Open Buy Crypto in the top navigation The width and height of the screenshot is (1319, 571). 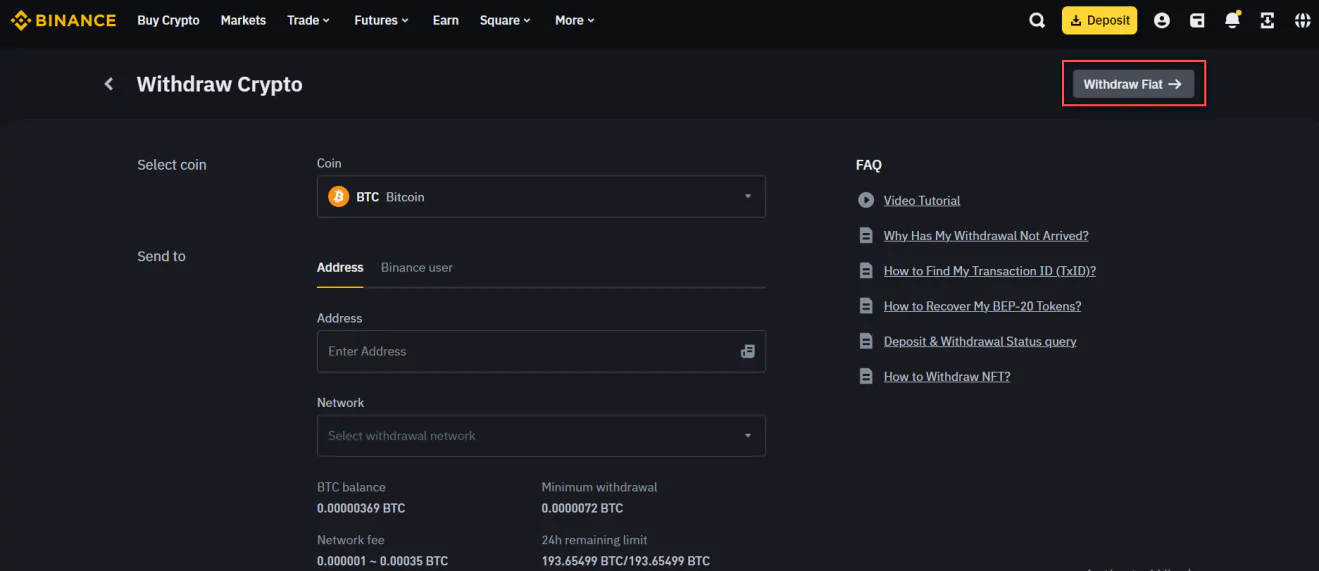tap(168, 20)
